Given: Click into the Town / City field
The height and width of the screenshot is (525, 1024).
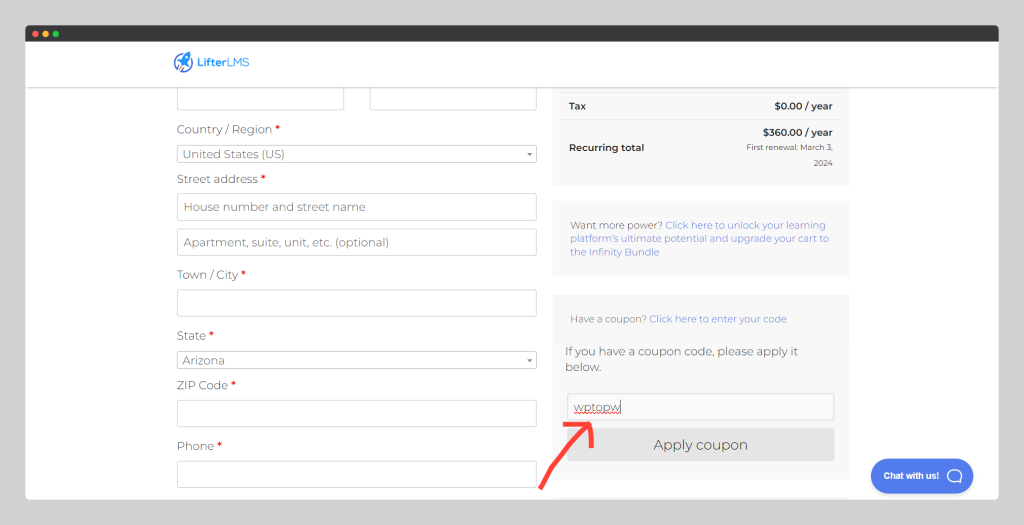Looking at the screenshot, I should tap(357, 303).
